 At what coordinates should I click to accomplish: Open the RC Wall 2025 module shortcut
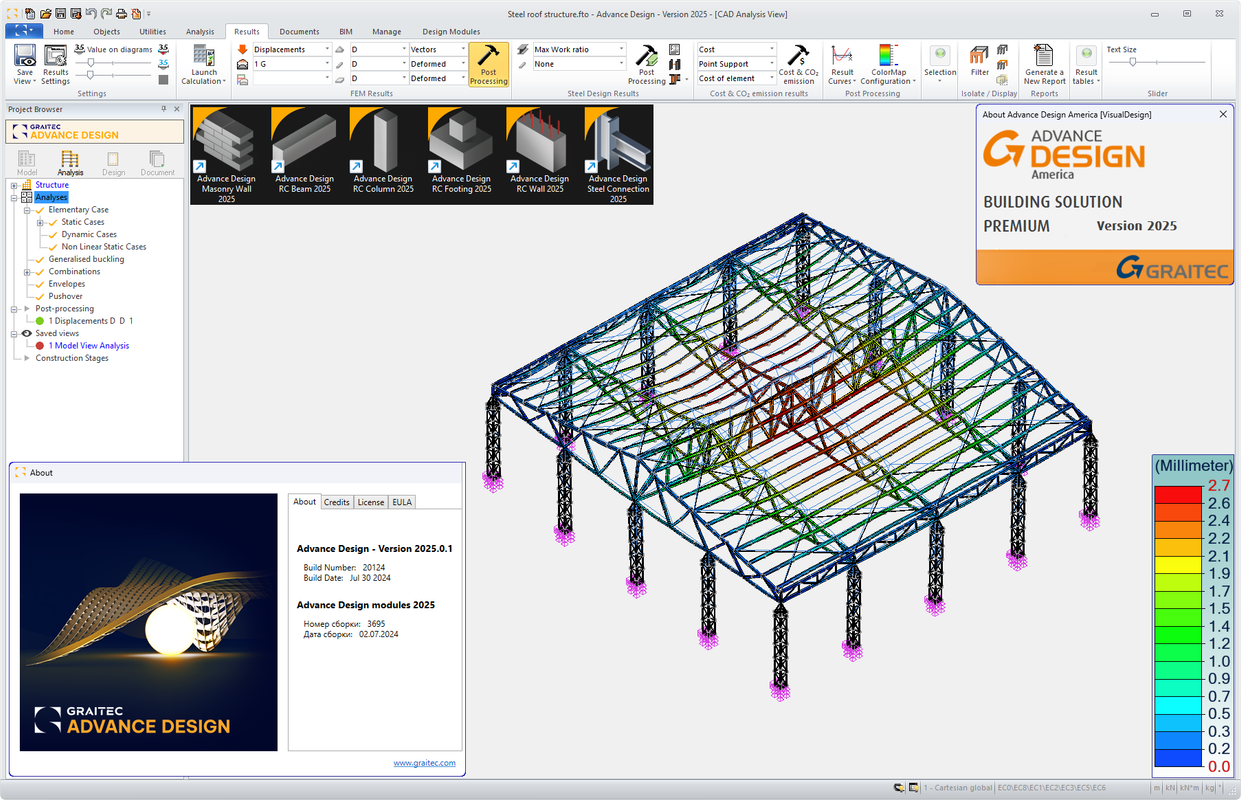[540, 151]
